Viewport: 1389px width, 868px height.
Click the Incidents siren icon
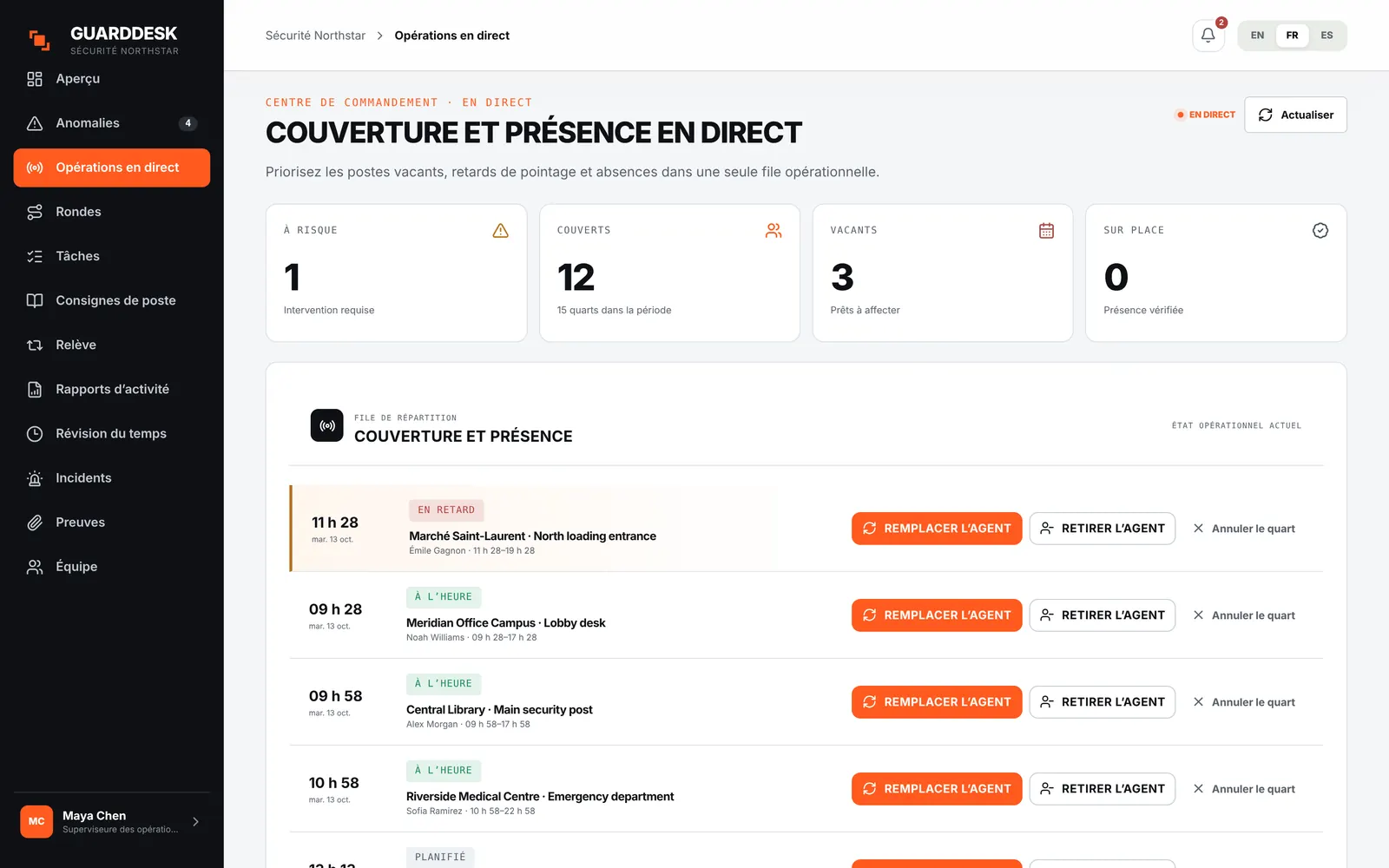[x=35, y=478]
